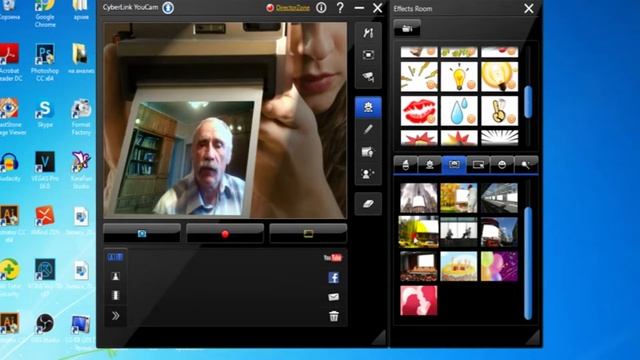Image resolution: width=640 pixels, height=360 pixels.
Task: Share capture on Facebook
Action: [333, 278]
